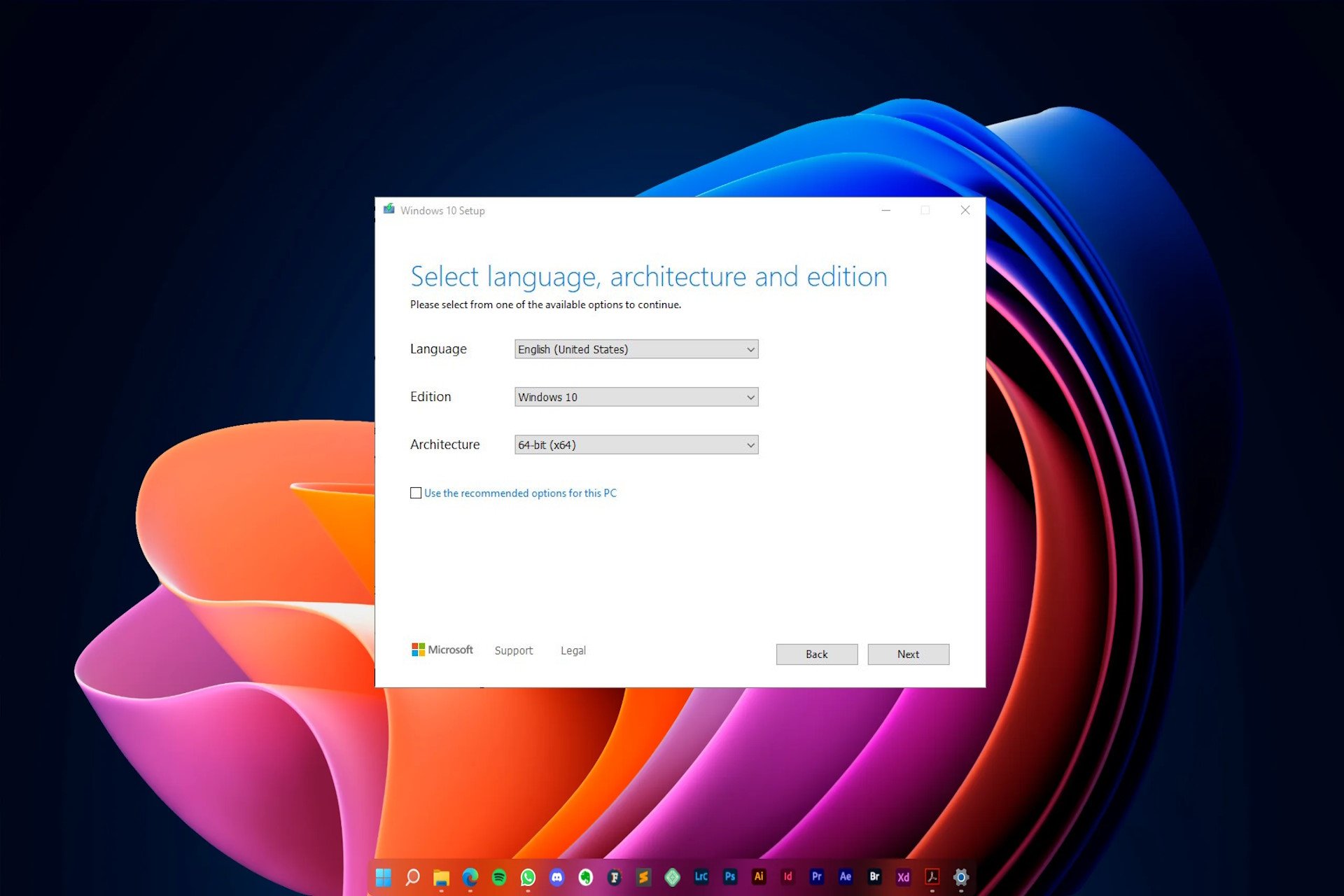Enable recommended options for this PC checkbox
1344x896 pixels.
point(416,493)
